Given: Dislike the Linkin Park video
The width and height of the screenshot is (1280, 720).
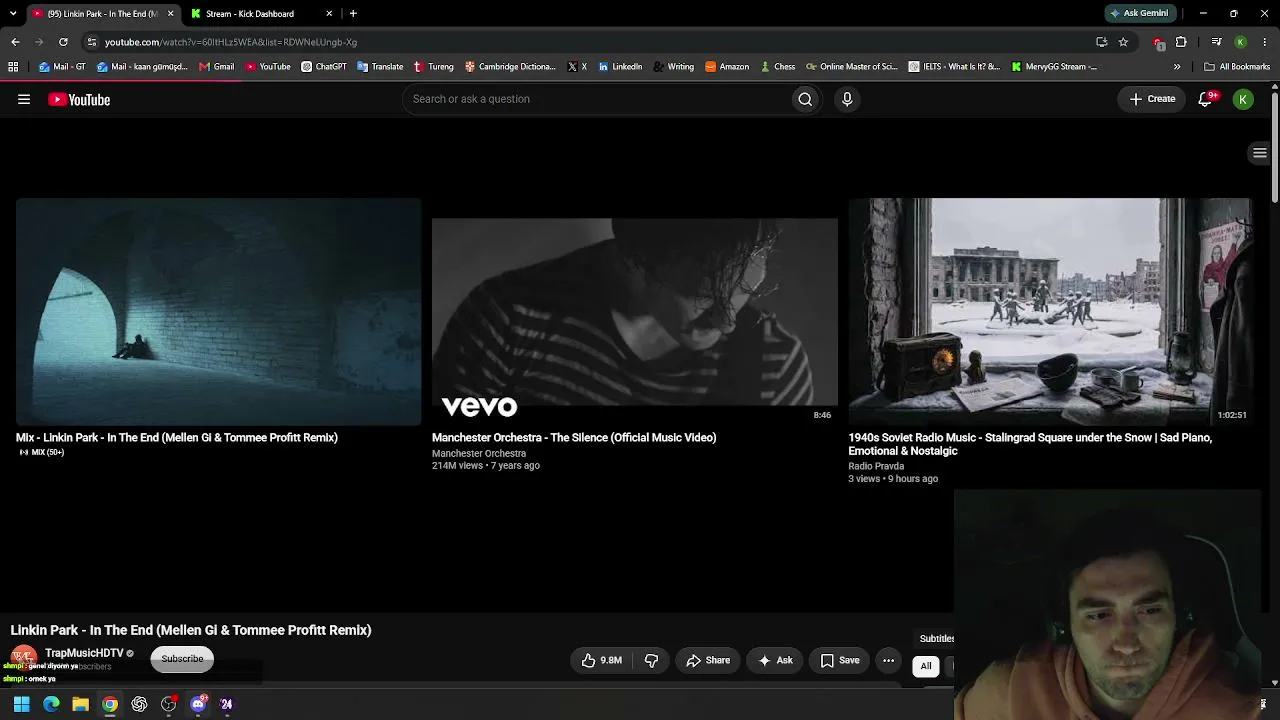Looking at the screenshot, I should coord(652,660).
